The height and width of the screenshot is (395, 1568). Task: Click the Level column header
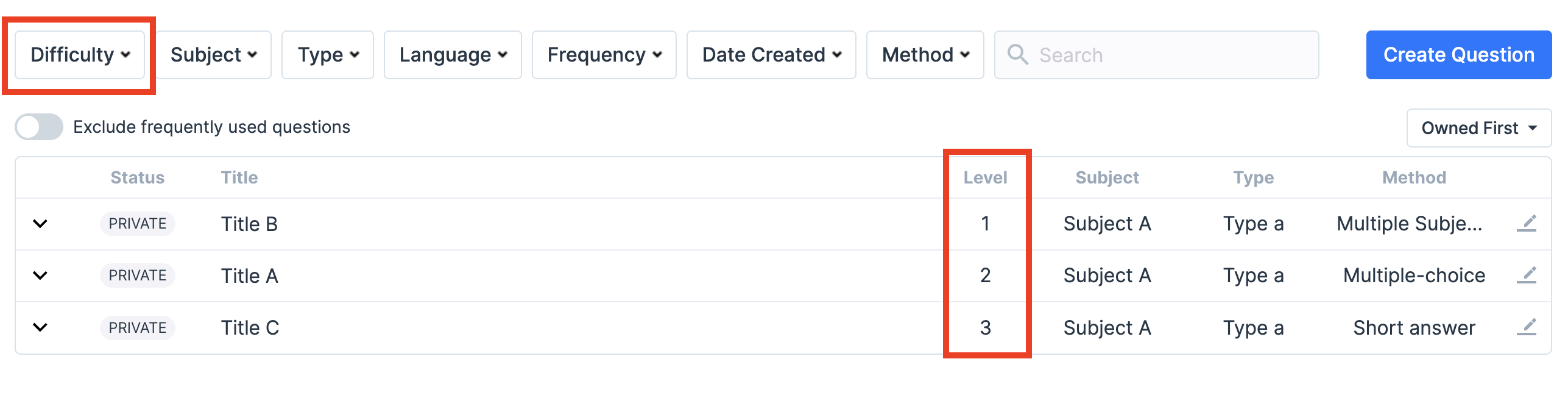point(985,177)
